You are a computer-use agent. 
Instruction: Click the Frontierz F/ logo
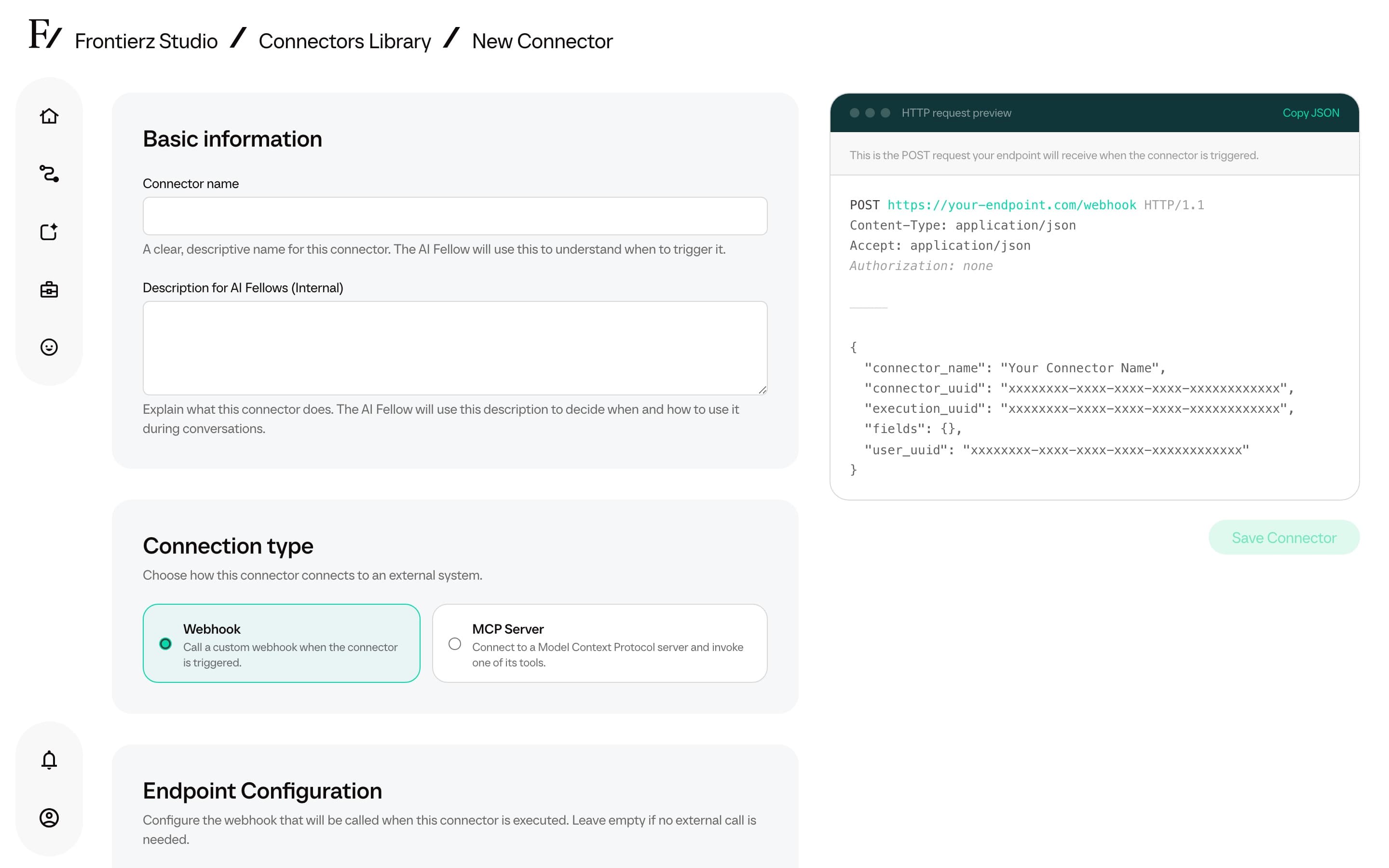pyautogui.click(x=45, y=34)
